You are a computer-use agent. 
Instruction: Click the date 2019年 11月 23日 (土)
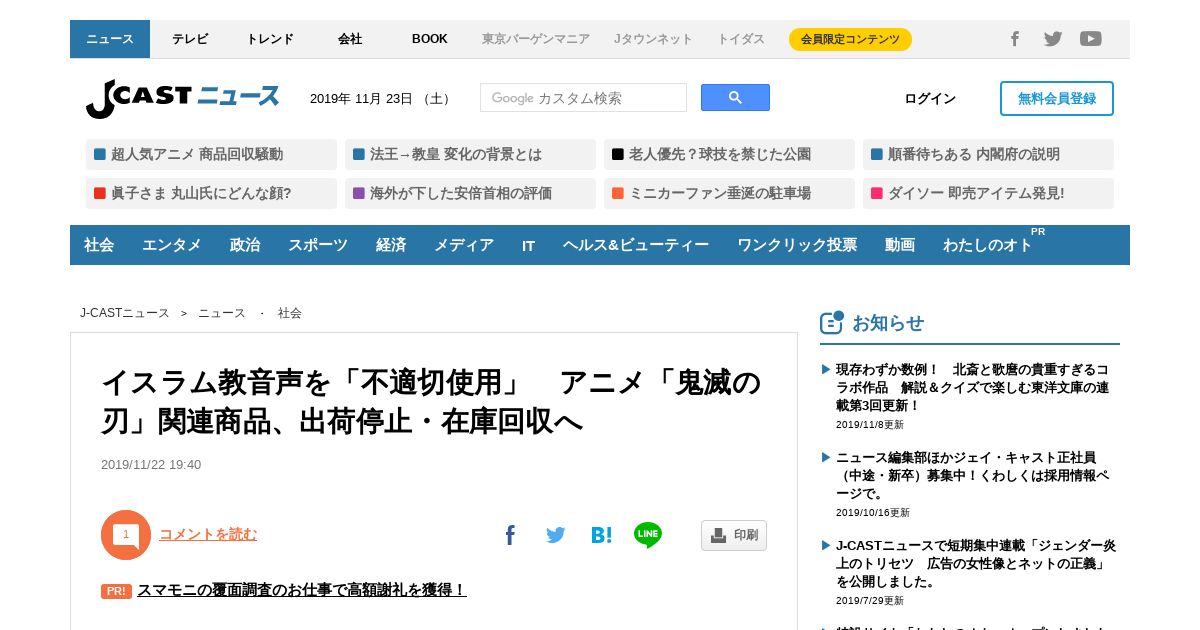click(380, 99)
